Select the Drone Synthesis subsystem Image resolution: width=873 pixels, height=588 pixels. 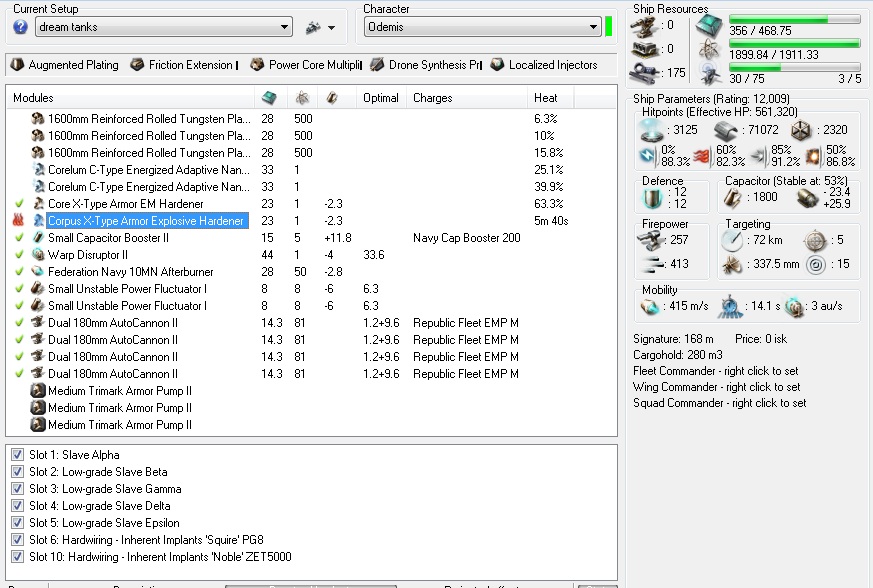(426, 65)
